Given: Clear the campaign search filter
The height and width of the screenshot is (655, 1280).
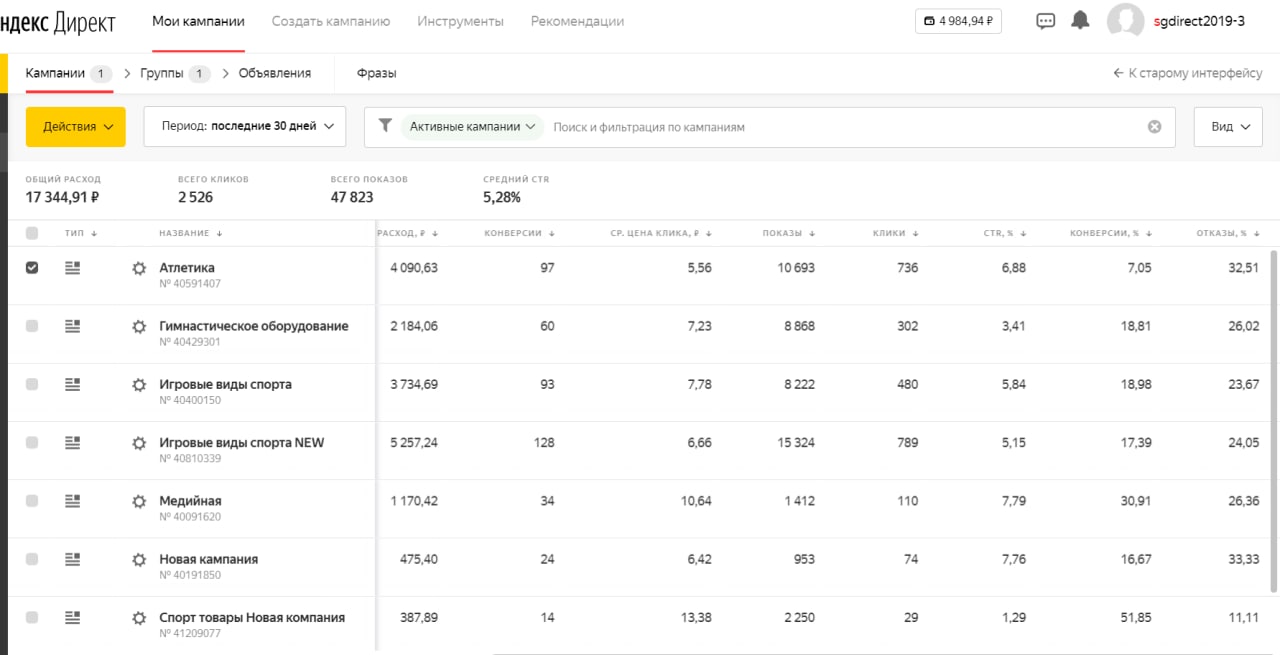Looking at the screenshot, I should pyautogui.click(x=1154, y=127).
